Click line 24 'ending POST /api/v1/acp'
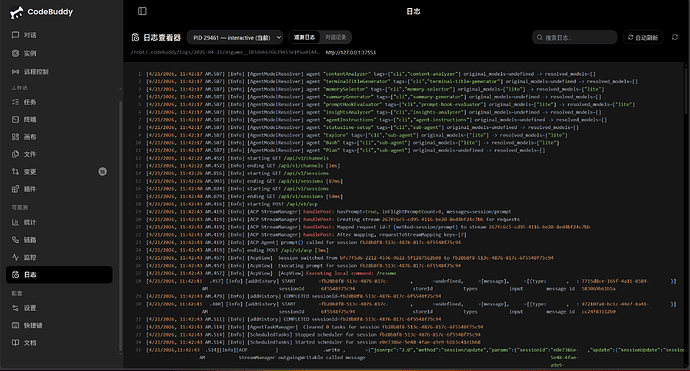Image resolution: width=690 pixels, height=371 pixels. click(x=237, y=250)
